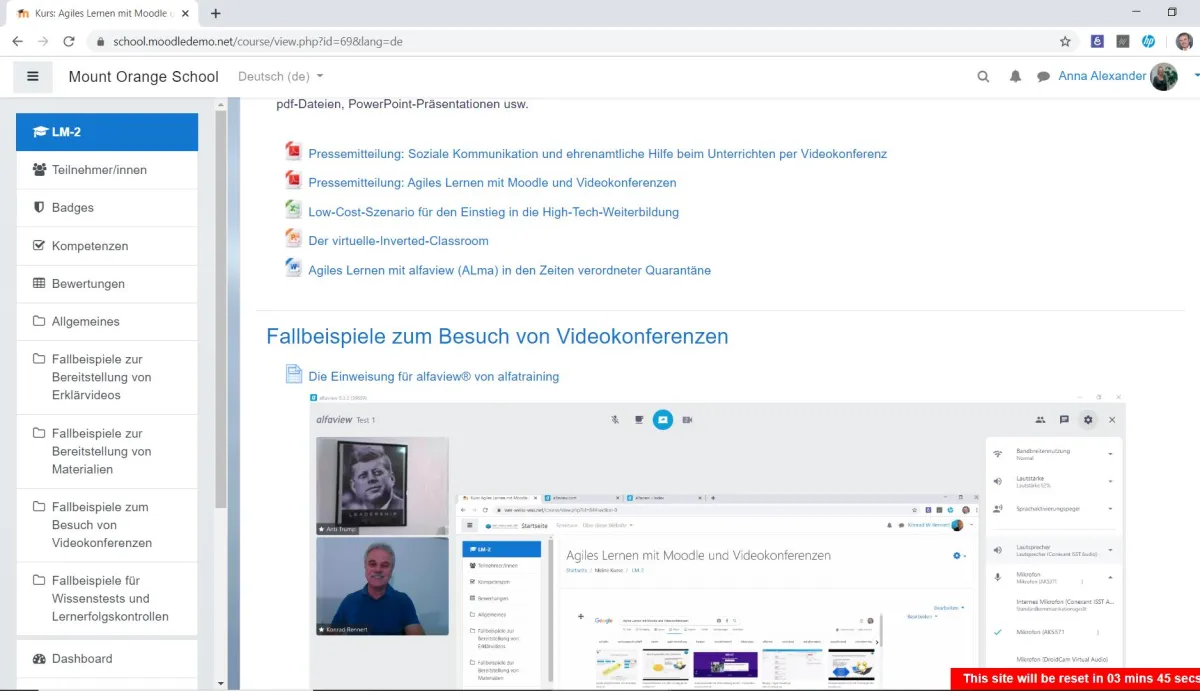
Task: Select the Kurs: Agiles Lernen browser tab
Action: [100, 14]
